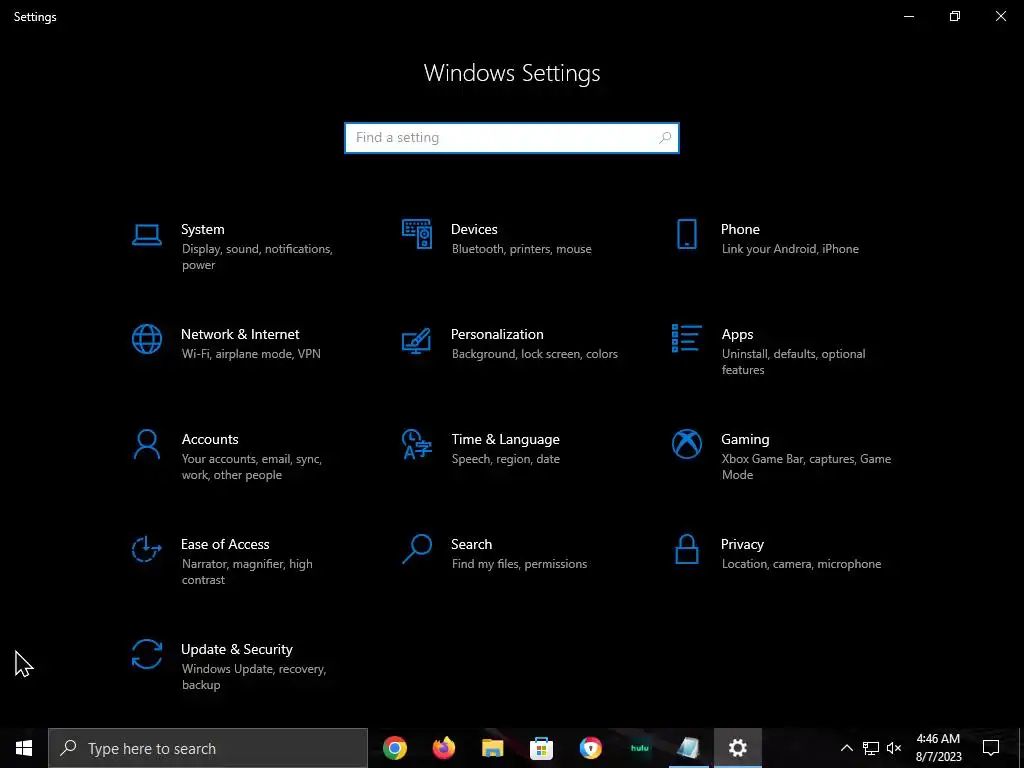Viewport: 1024px width, 768px height.
Task: Open the Hulu app in the taskbar
Action: [x=639, y=748]
